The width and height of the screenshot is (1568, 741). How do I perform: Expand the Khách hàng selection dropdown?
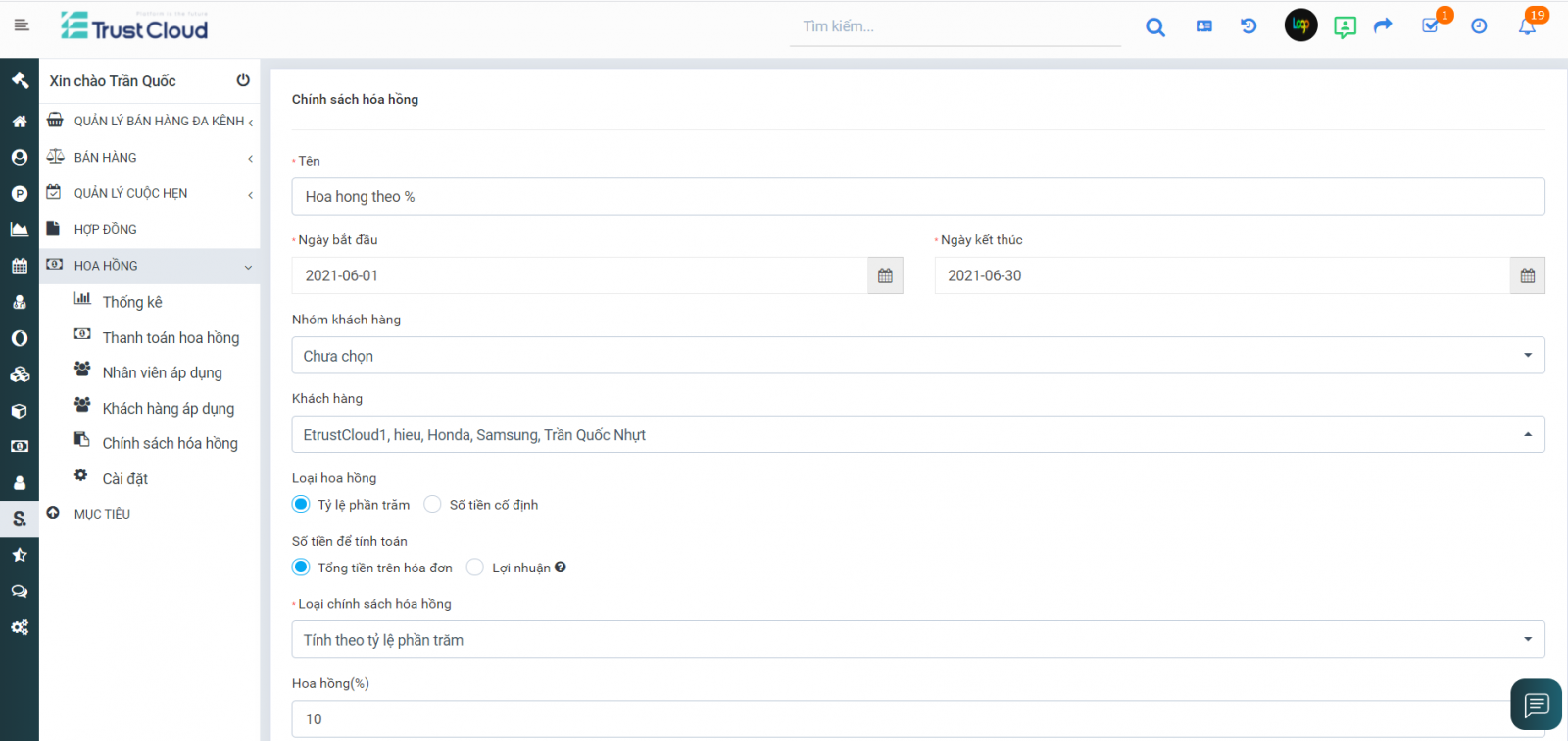pos(917,435)
